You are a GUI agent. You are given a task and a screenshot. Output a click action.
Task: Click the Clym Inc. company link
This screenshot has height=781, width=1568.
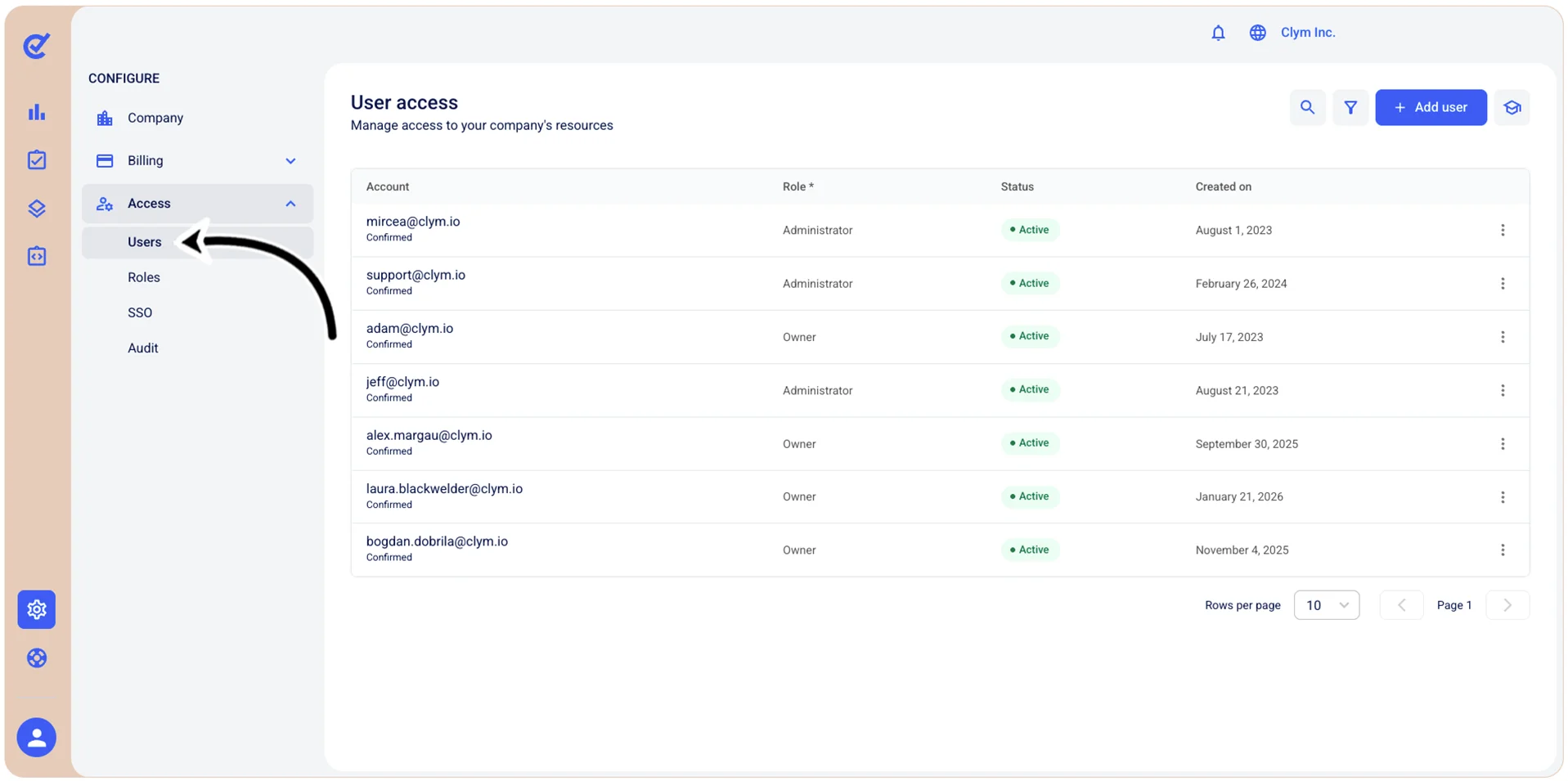pyautogui.click(x=1307, y=33)
